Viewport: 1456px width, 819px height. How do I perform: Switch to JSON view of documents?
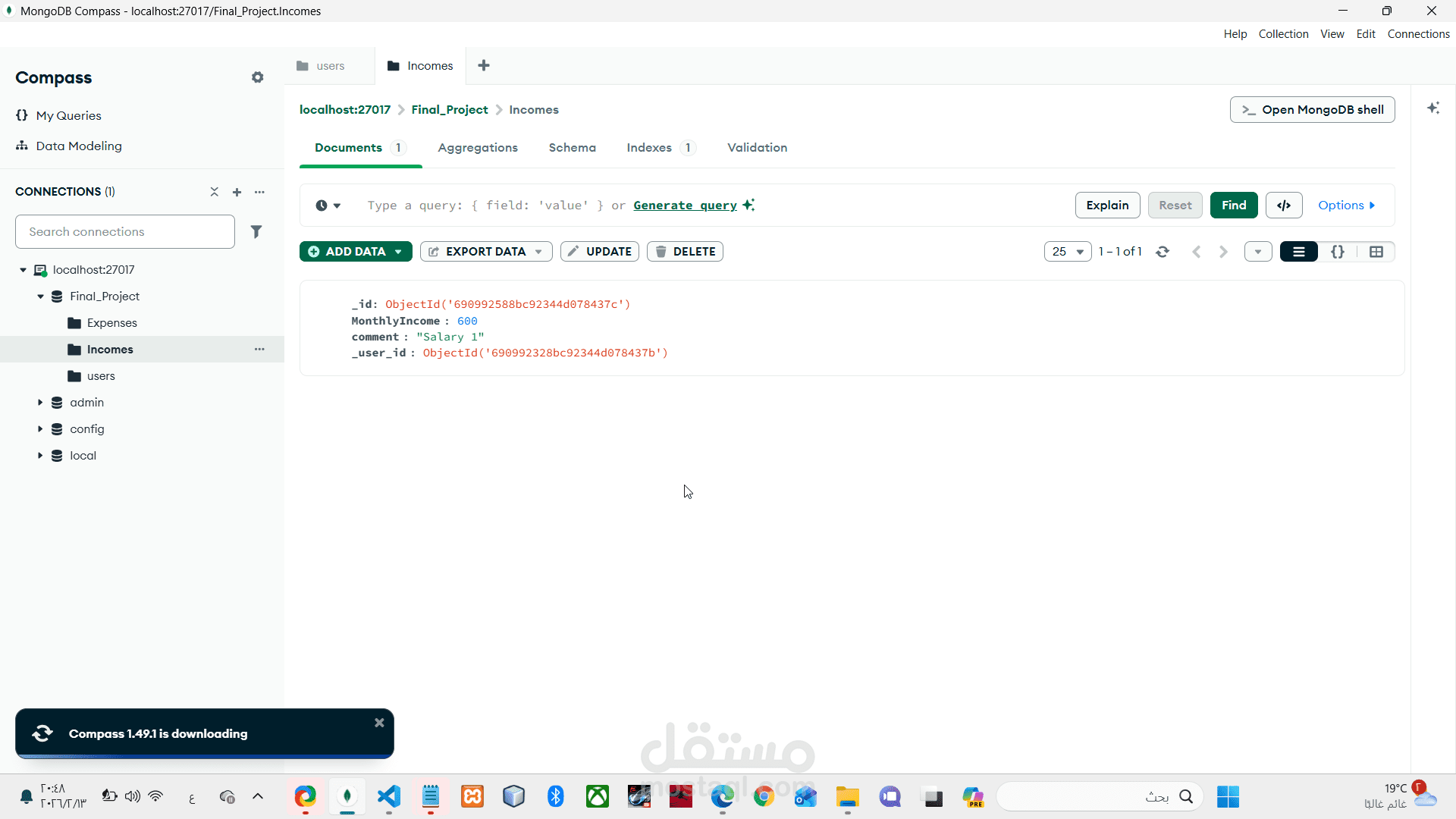(x=1338, y=252)
